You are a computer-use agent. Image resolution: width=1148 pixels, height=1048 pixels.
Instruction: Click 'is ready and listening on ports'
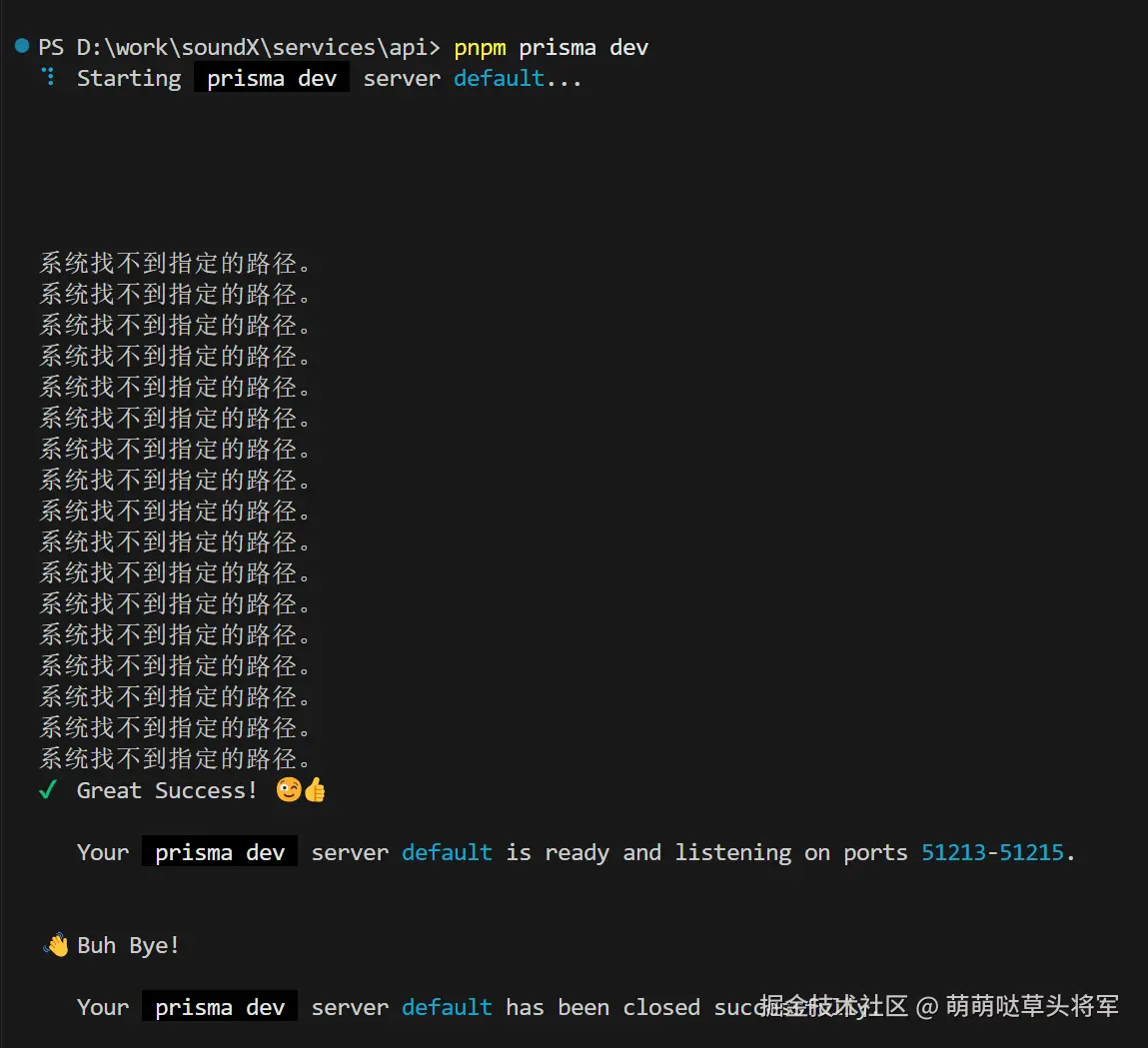click(x=706, y=852)
